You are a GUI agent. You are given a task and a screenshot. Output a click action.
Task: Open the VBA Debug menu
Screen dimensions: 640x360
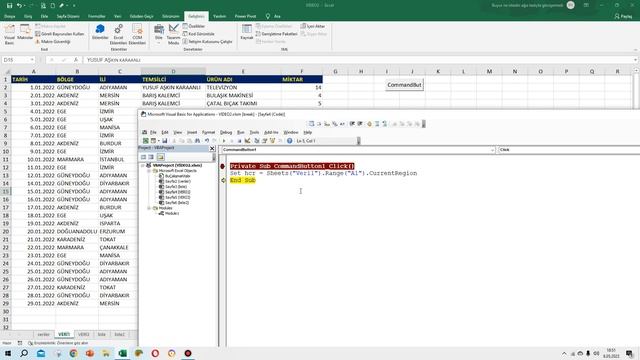(x=226, y=132)
